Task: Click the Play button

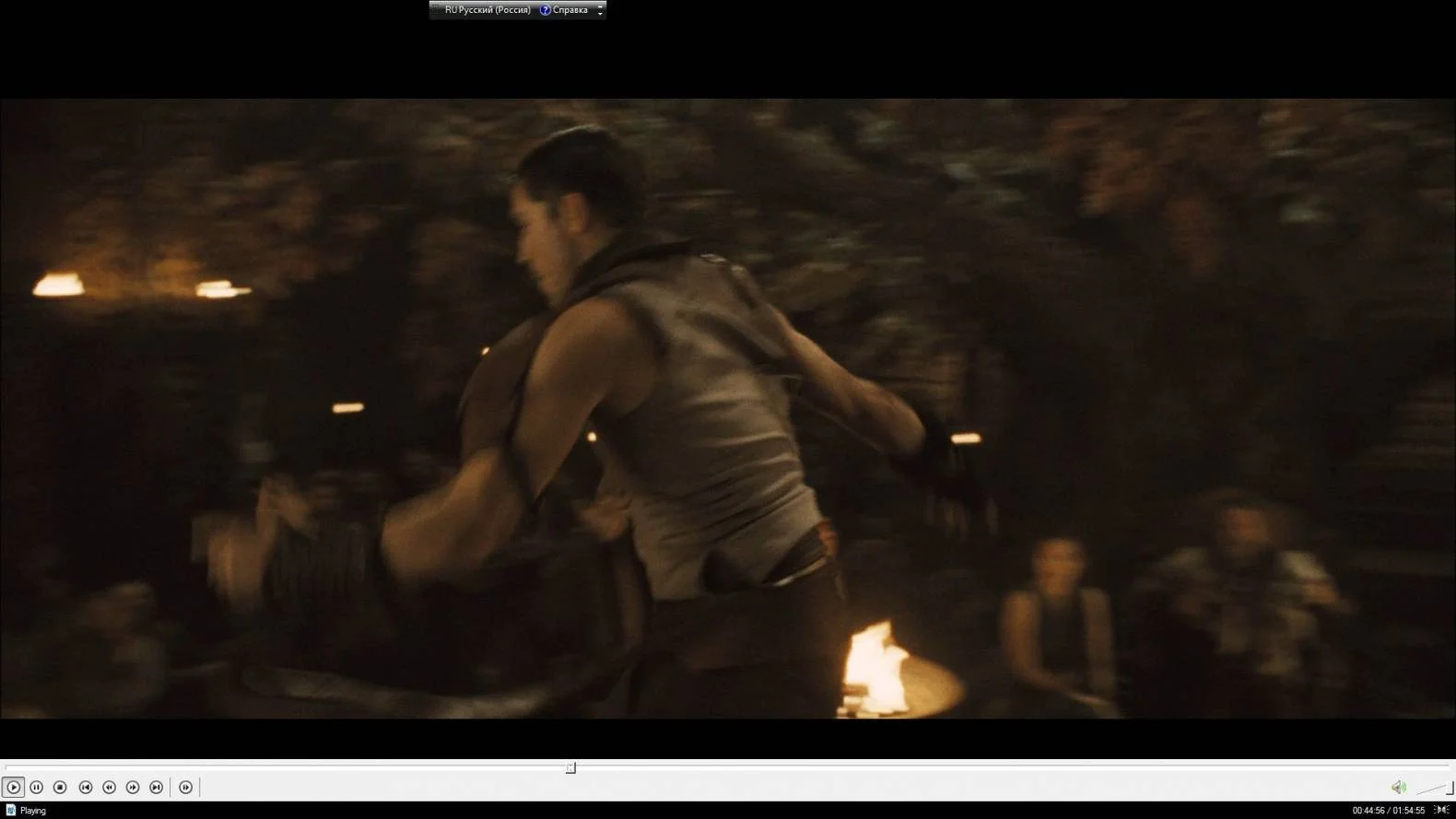Action: [13, 788]
